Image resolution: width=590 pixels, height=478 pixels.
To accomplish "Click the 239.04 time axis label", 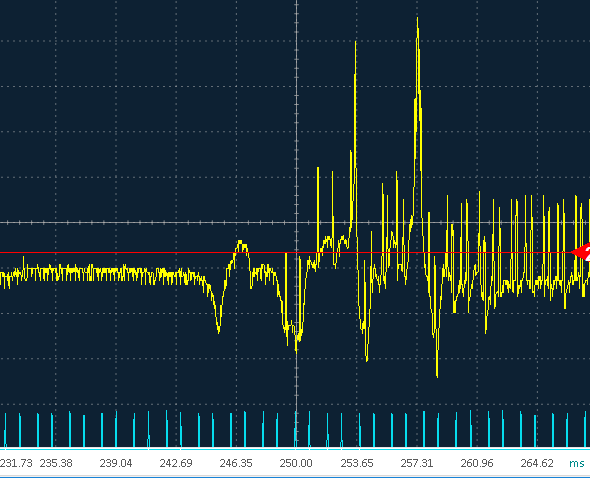I will coord(116,463).
